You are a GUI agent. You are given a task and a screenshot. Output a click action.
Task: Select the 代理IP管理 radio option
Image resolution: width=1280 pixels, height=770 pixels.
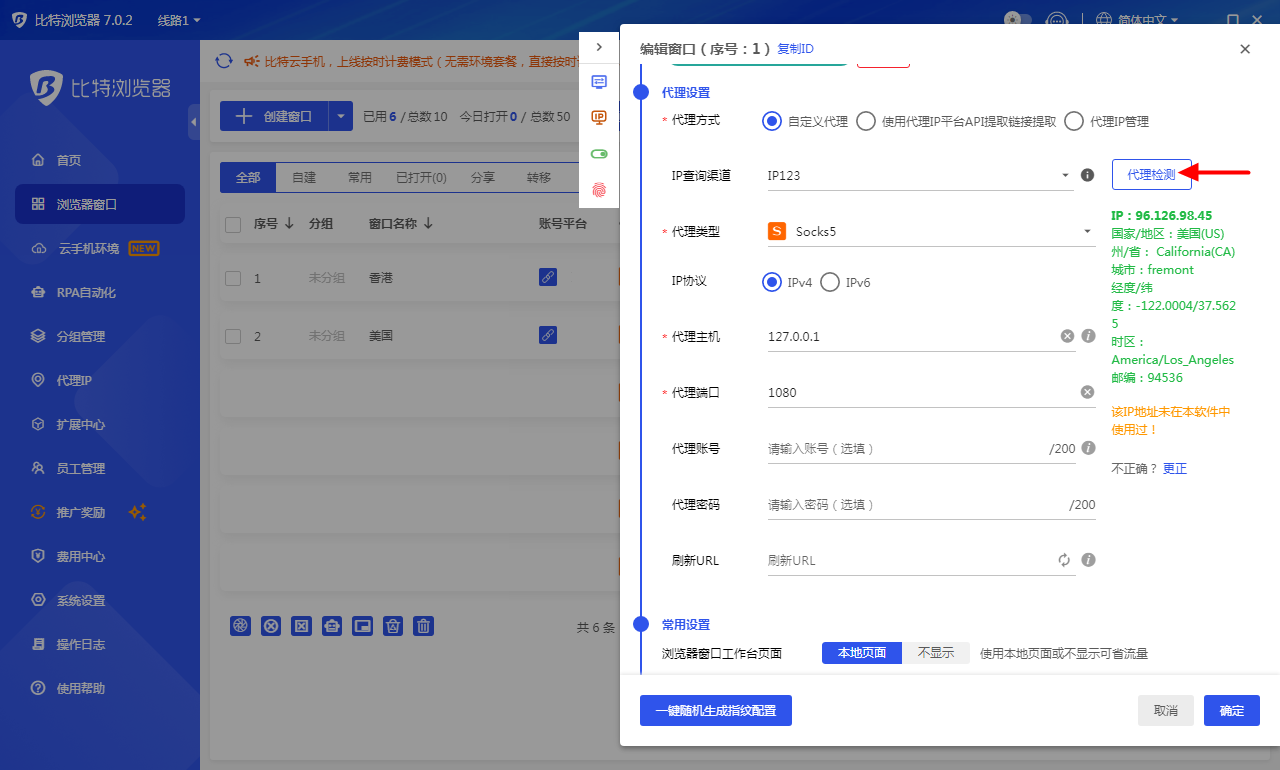coord(1074,121)
